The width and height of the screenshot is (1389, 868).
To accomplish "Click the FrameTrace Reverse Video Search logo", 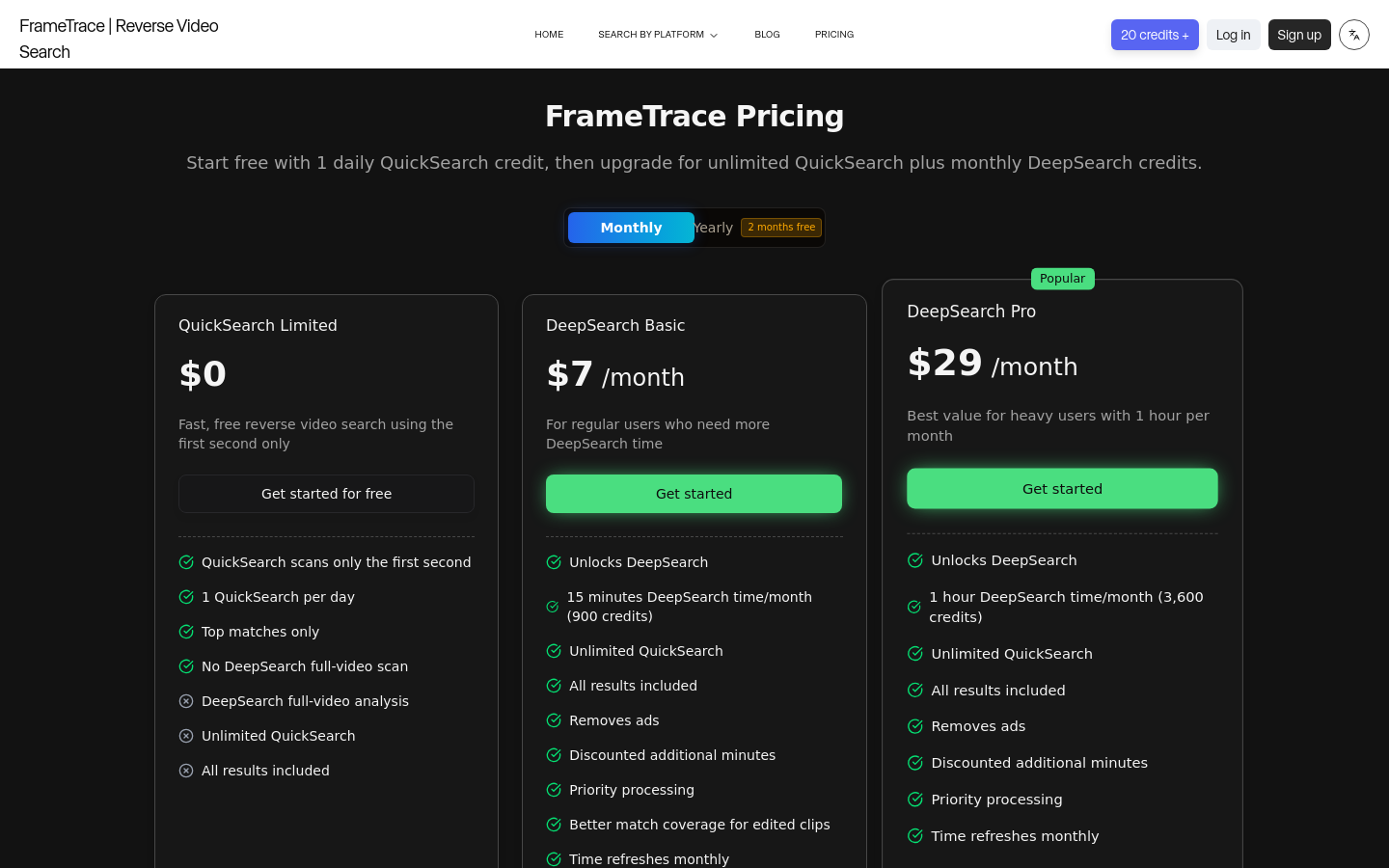I will click(x=119, y=39).
